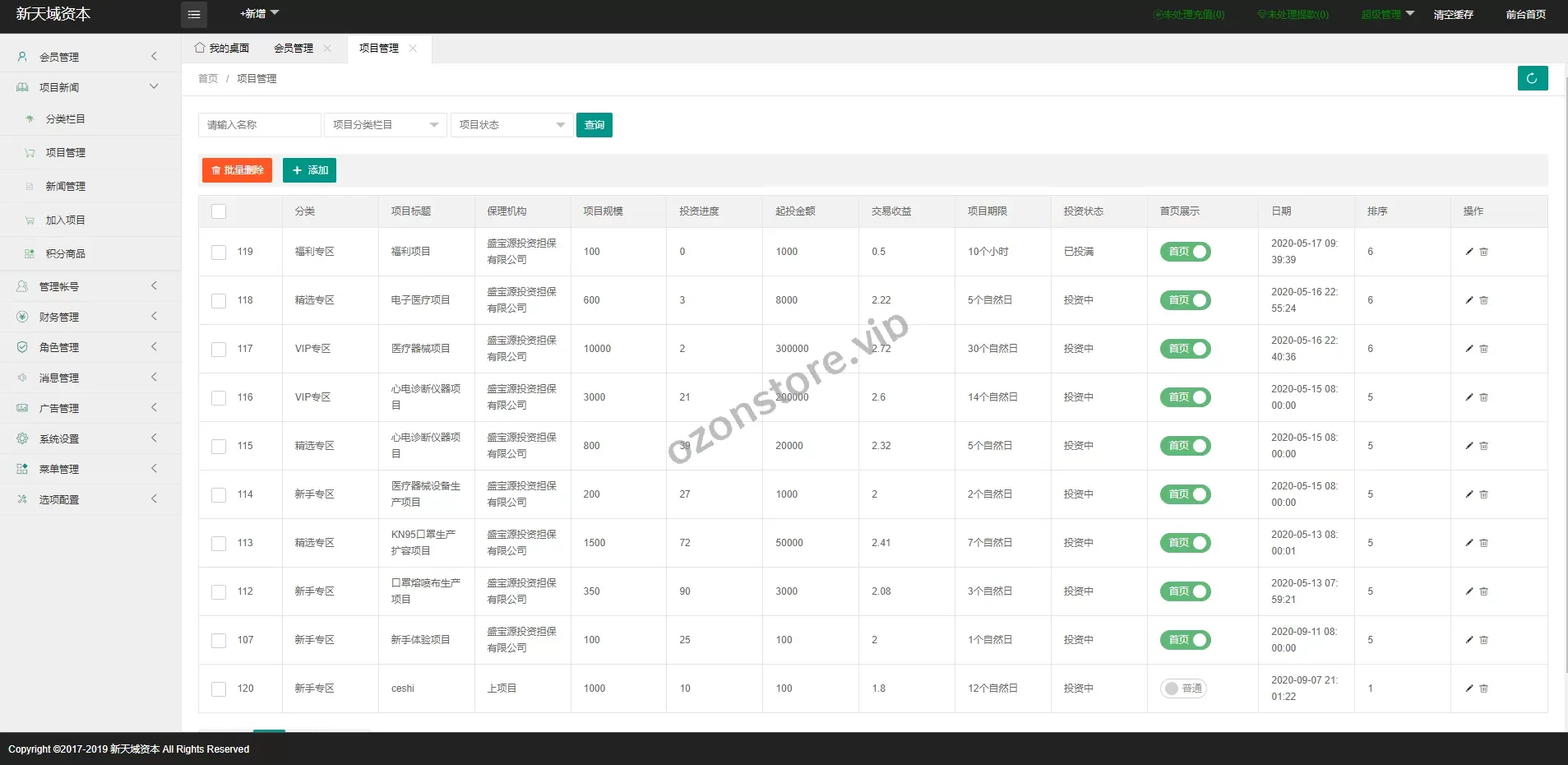Enable the 普通 toggle for row 120
The image size is (1568, 765).
coord(1183,688)
